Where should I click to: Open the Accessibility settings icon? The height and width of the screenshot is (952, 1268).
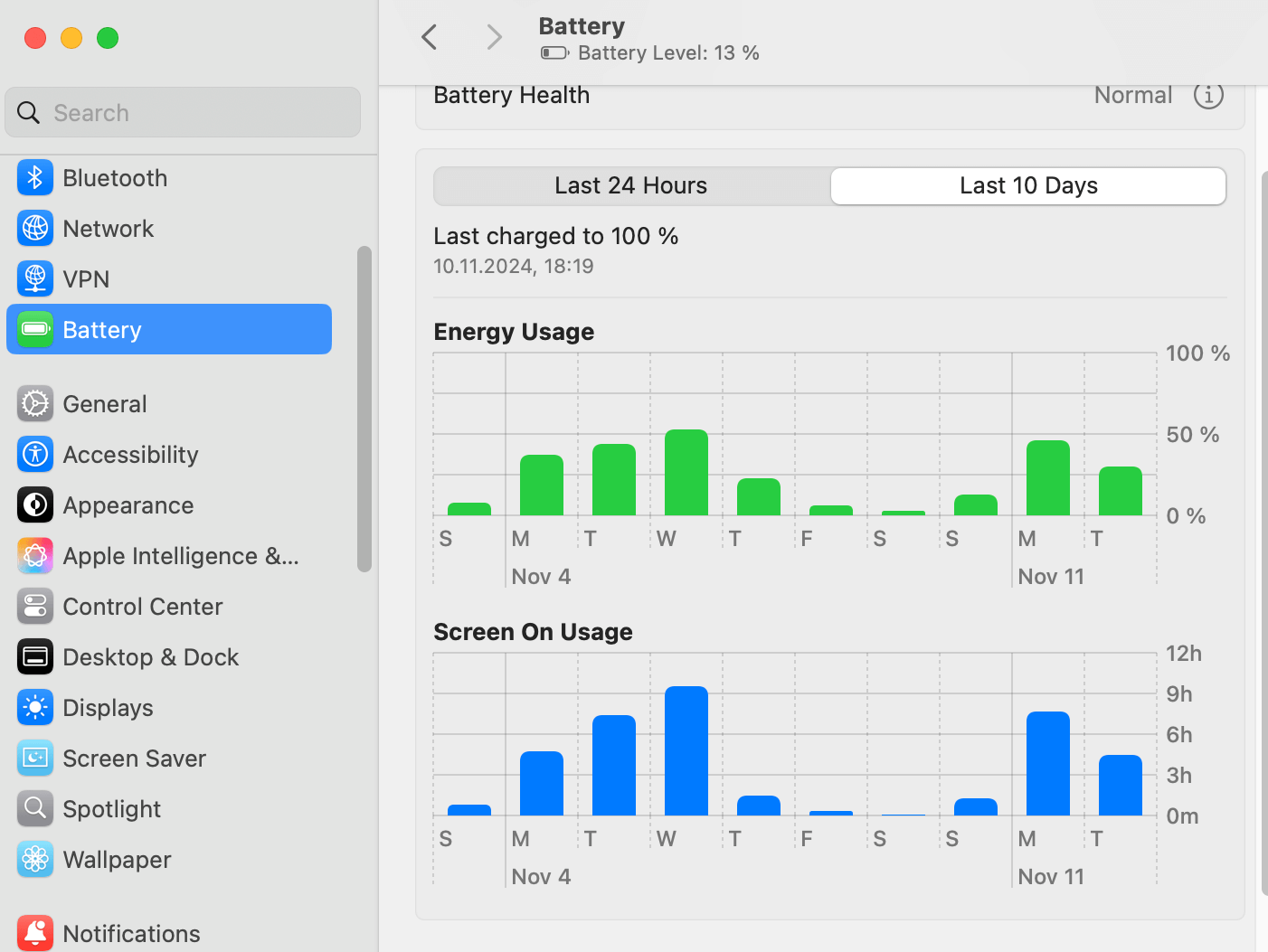click(35, 455)
